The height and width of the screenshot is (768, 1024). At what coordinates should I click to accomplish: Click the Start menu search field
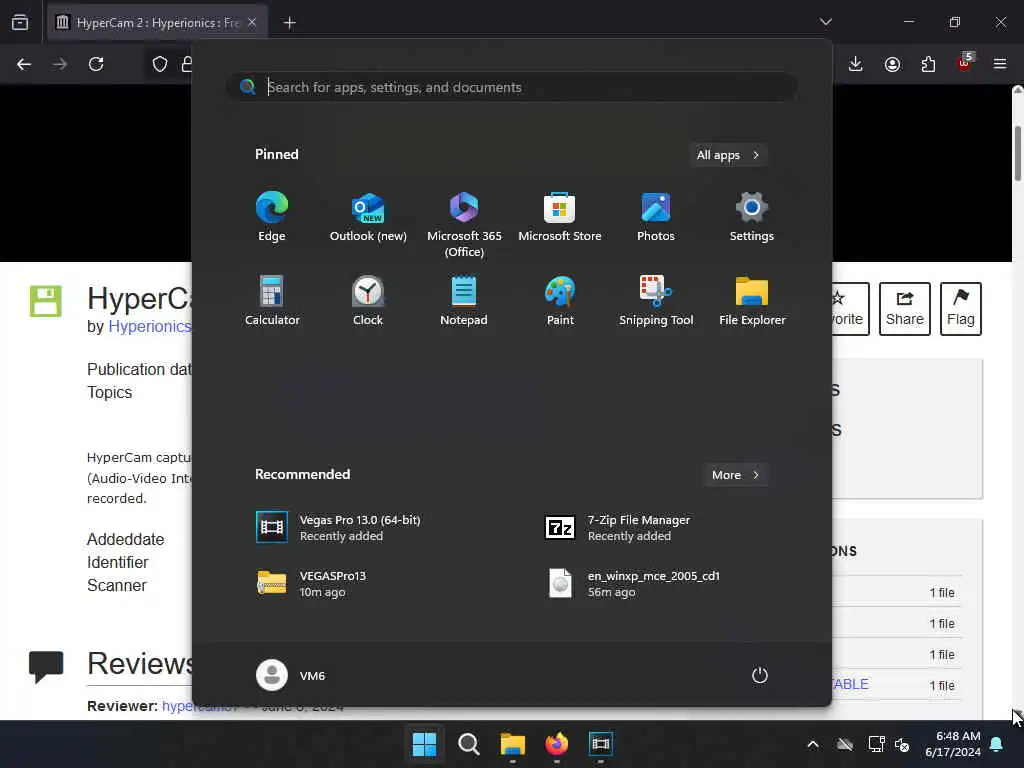tap(511, 87)
